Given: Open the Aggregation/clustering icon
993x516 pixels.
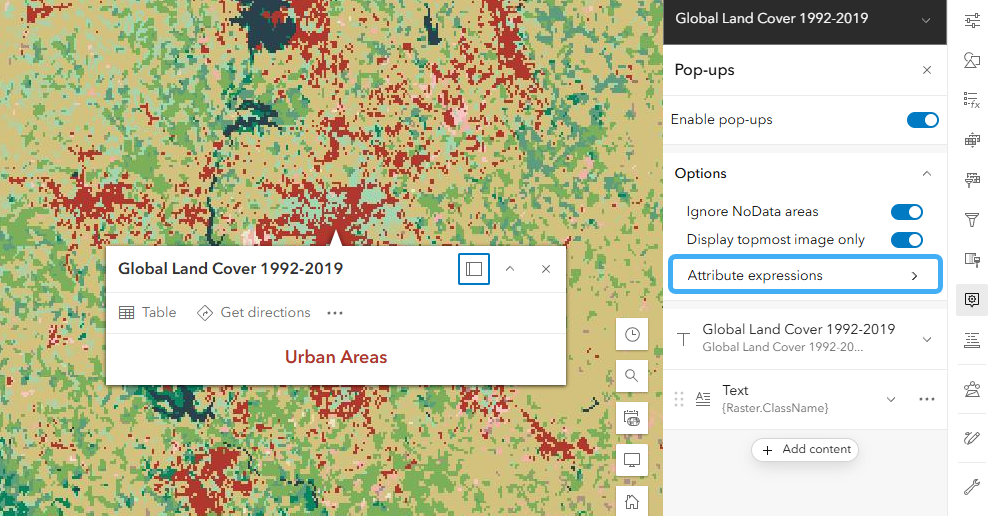Looking at the screenshot, I should (972, 389).
